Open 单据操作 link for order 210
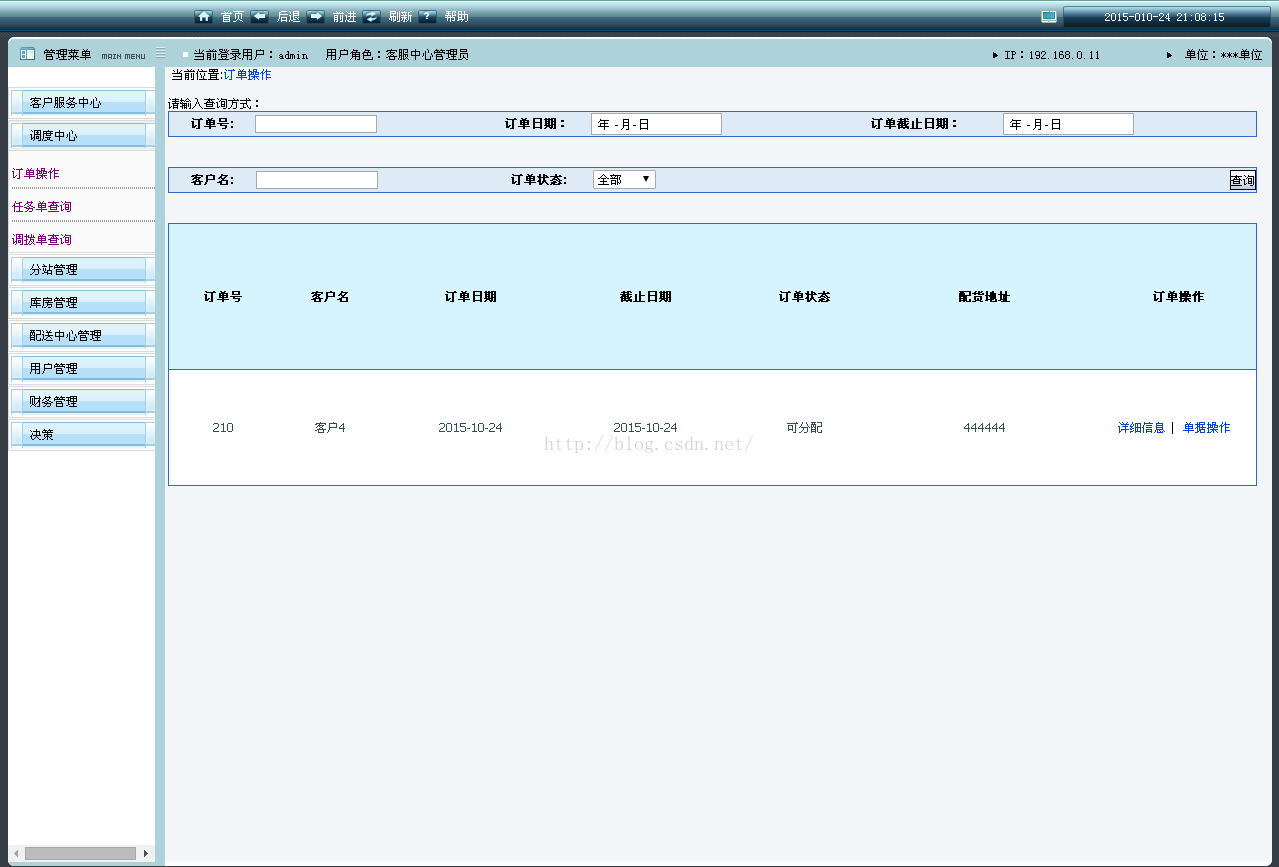Image resolution: width=1279 pixels, height=867 pixels. [1206, 428]
